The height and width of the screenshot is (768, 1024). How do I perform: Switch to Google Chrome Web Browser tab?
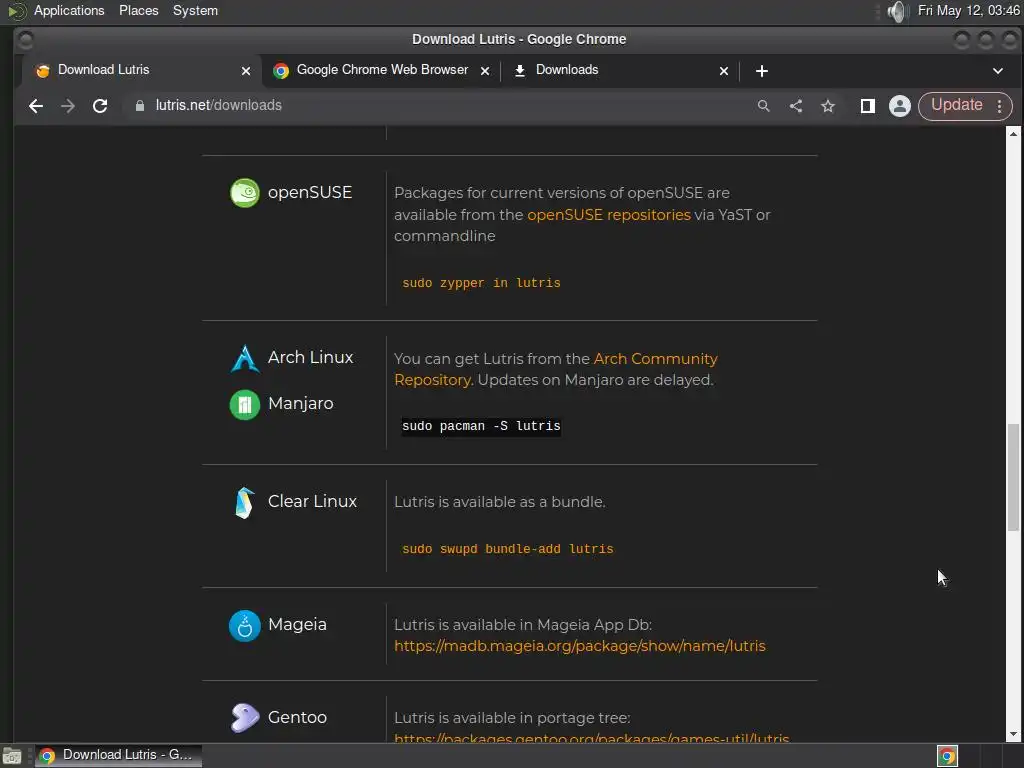pos(382,70)
